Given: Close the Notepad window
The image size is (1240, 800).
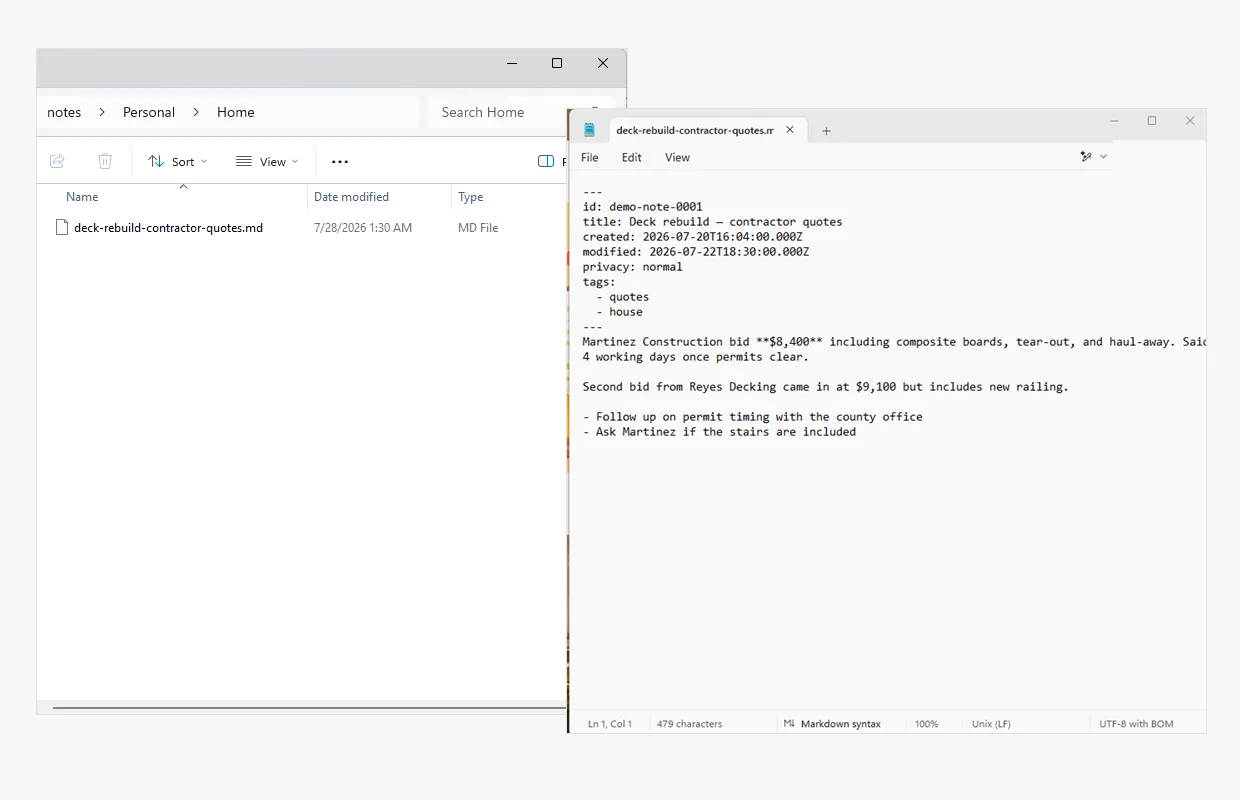Looking at the screenshot, I should click(1190, 121).
